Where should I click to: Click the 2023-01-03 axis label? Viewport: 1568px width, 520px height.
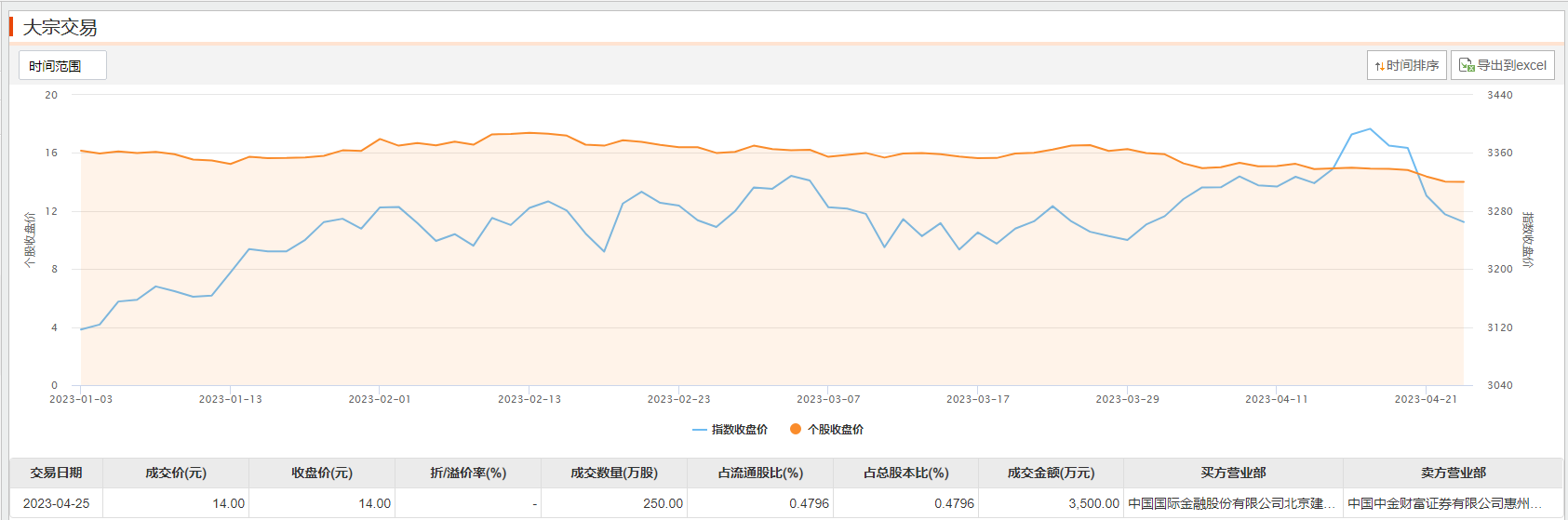(81, 399)
